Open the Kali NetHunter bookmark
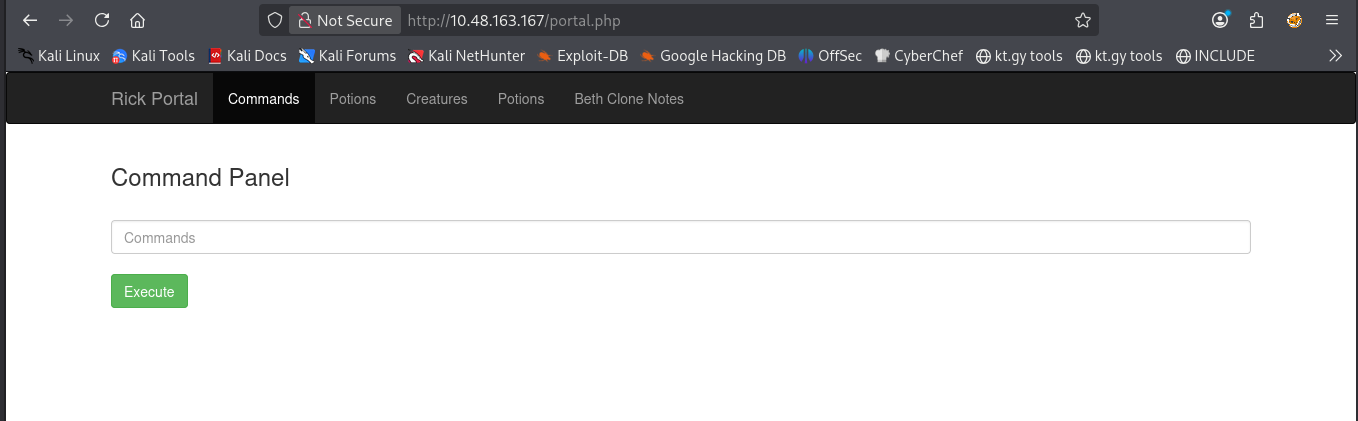 point(466,56)
